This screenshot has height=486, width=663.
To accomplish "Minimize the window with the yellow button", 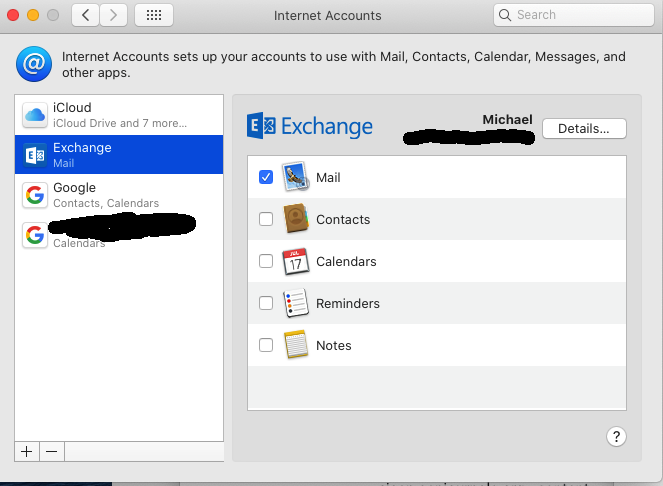I will (33, 15).
